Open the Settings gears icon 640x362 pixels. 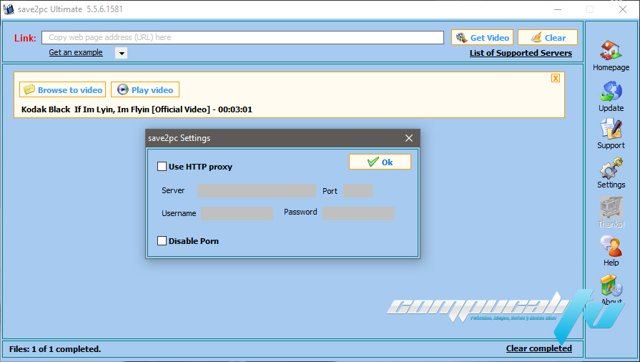611,168
